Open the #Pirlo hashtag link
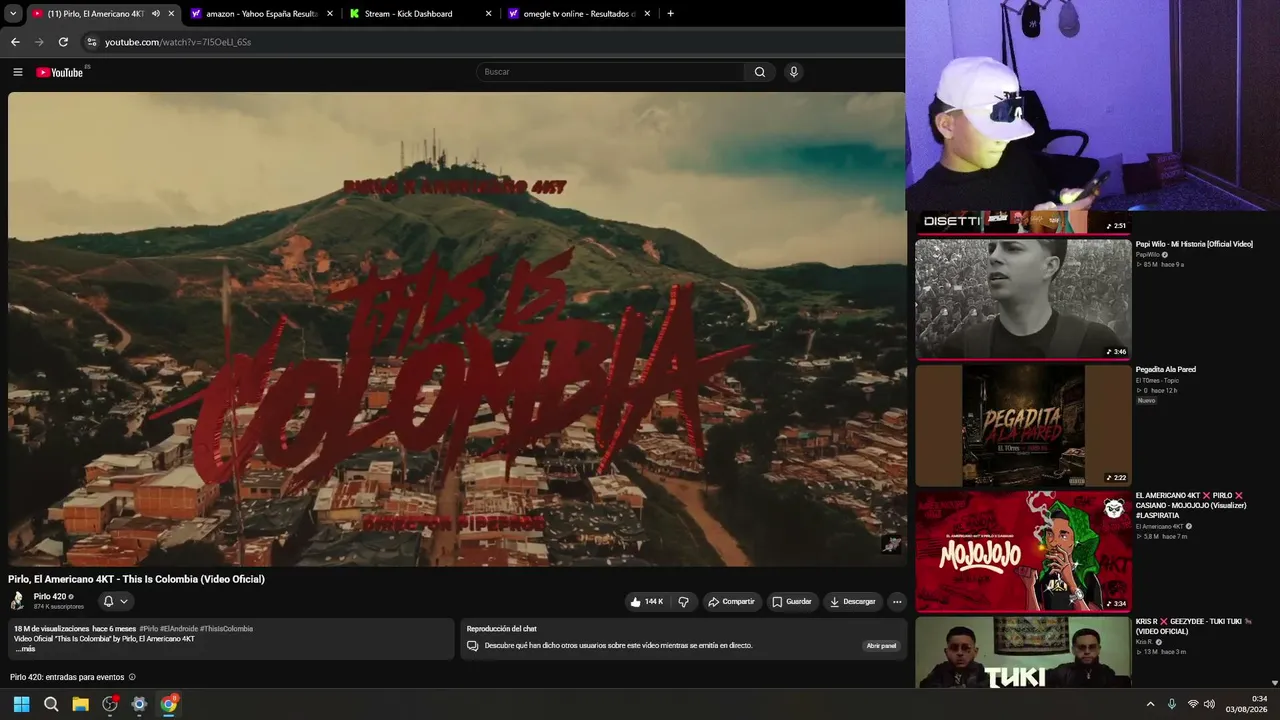The image size is (1280, 720). click(148, 629)
